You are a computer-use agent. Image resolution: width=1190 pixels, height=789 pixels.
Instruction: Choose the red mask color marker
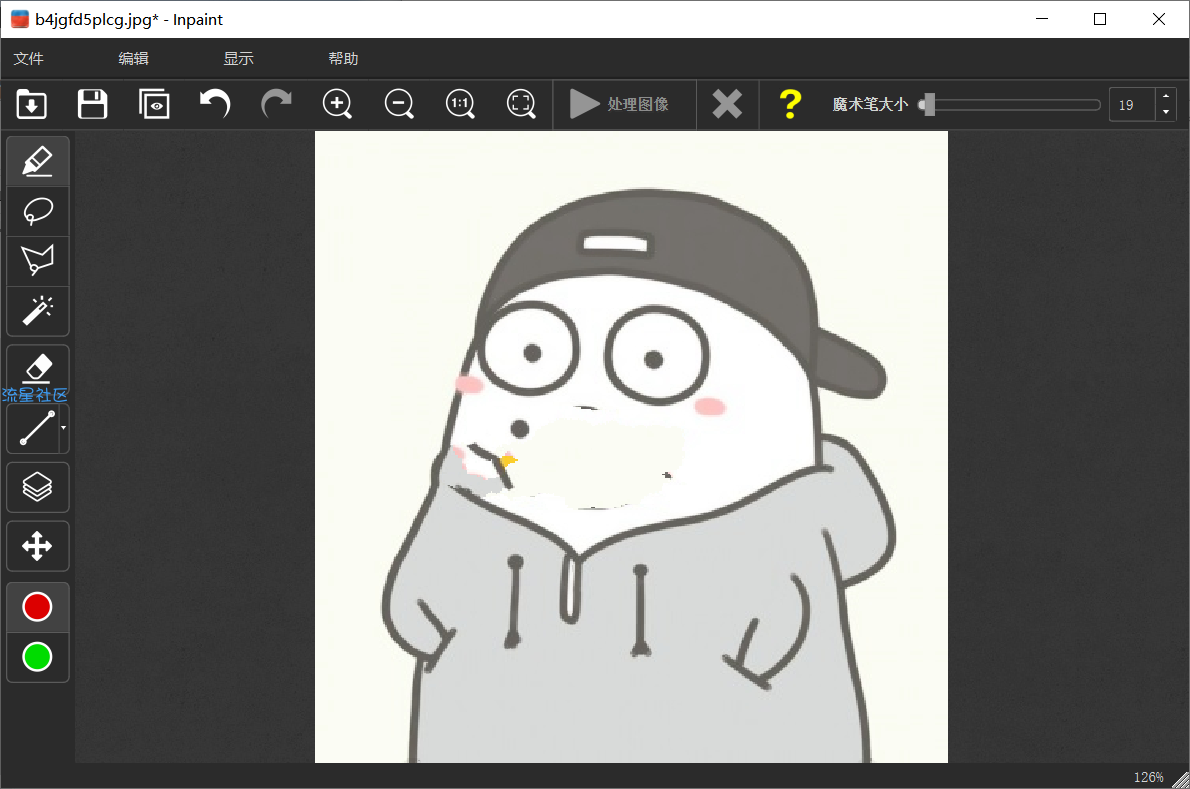point(37,607)
